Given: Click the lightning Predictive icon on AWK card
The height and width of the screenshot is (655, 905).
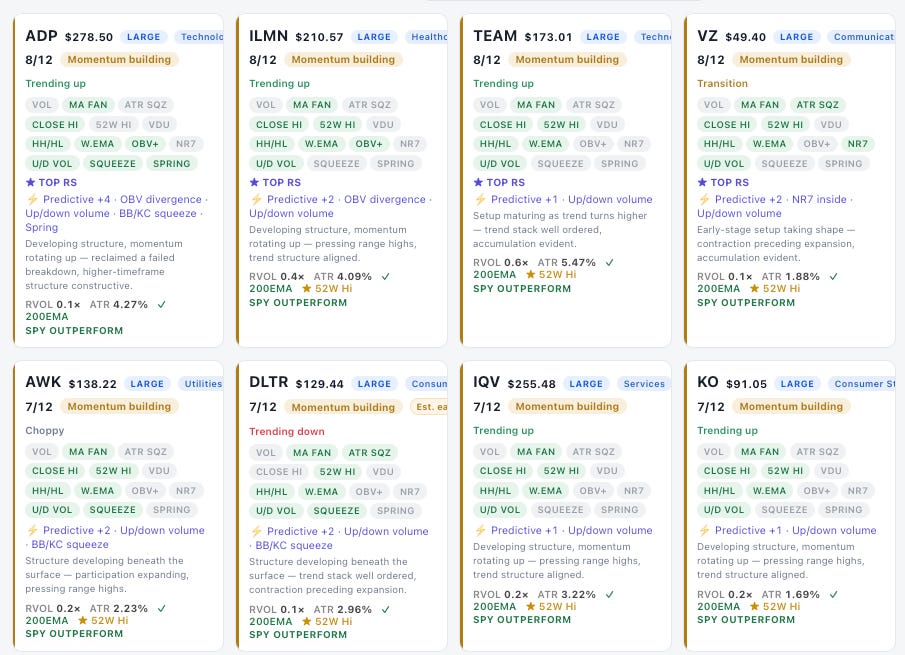Looking at the screenshot, I should [x=32, y=530].
